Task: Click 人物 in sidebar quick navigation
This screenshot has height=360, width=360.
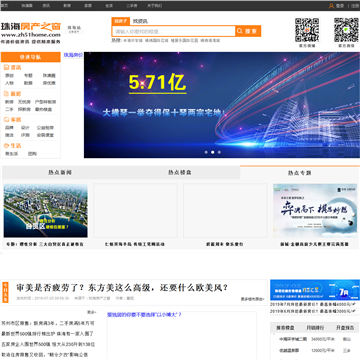Action: click(x=9, y=83)
